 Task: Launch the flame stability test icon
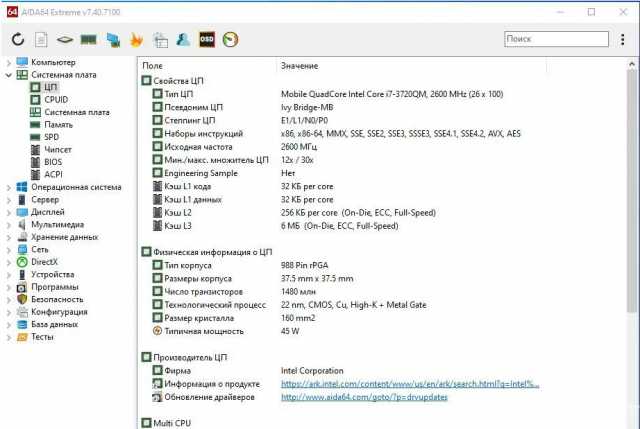point(136,40)
